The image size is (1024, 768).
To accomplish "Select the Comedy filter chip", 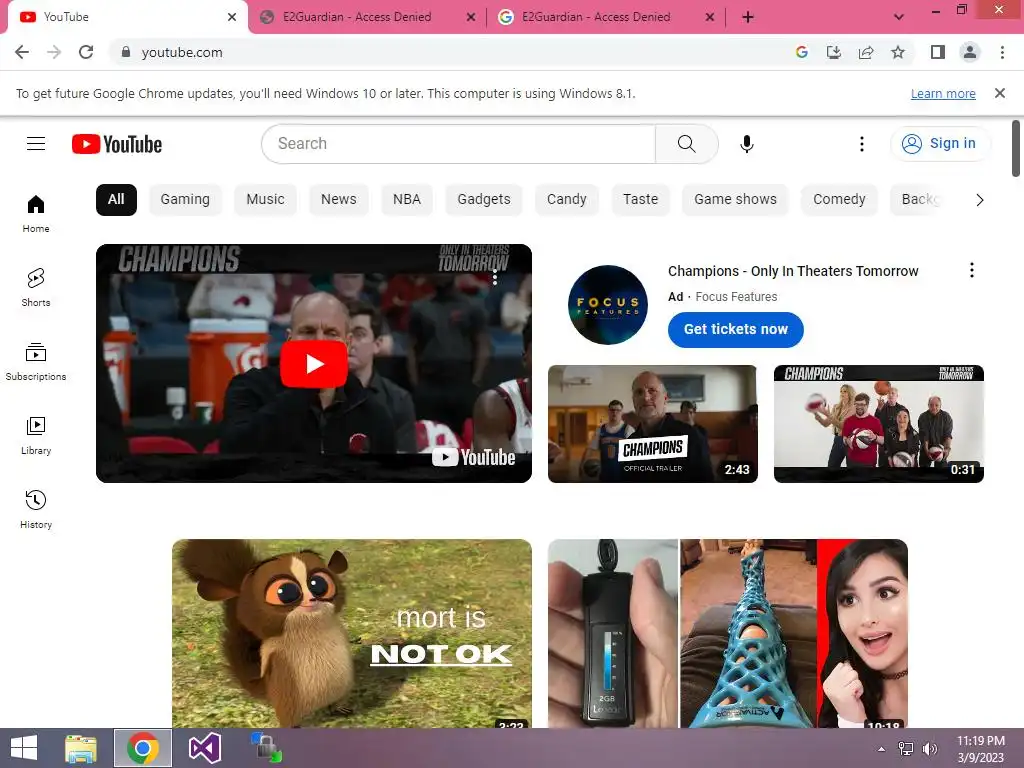I will point(839,200).
